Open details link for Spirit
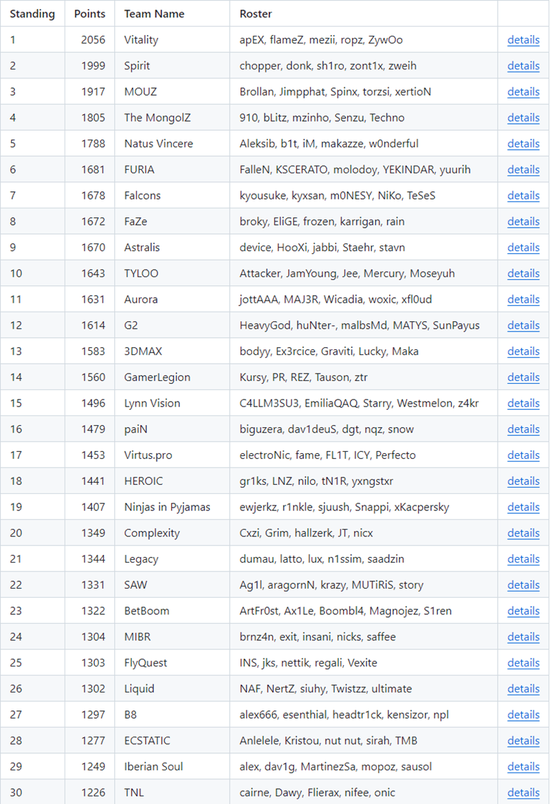This screenshot has width=550, height=804. coord(523,66)
